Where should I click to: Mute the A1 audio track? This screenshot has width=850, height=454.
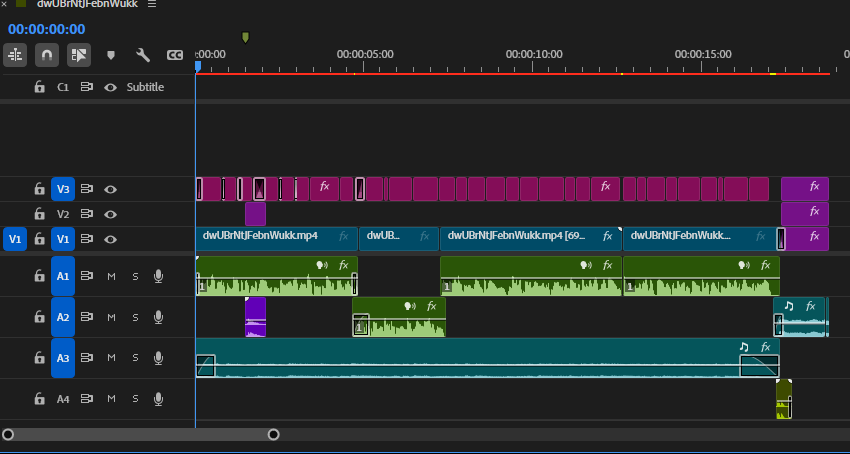coord(111,277)
